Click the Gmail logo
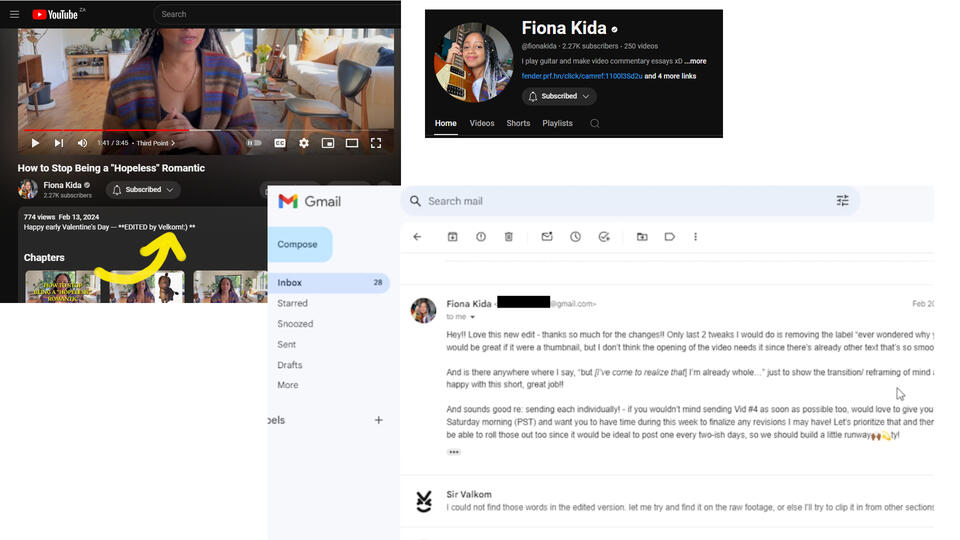The height and width of the screenshot is (540, 960). (309, 201)
